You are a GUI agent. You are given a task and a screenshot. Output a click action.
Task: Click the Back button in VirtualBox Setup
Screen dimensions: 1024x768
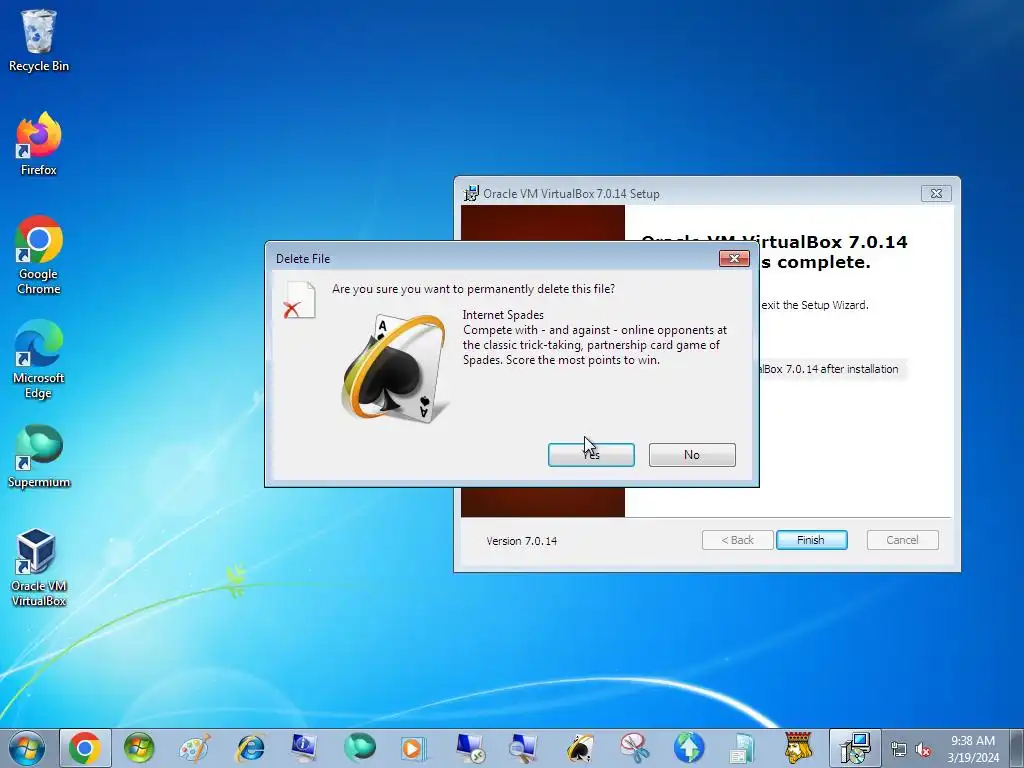pos(737,540)
